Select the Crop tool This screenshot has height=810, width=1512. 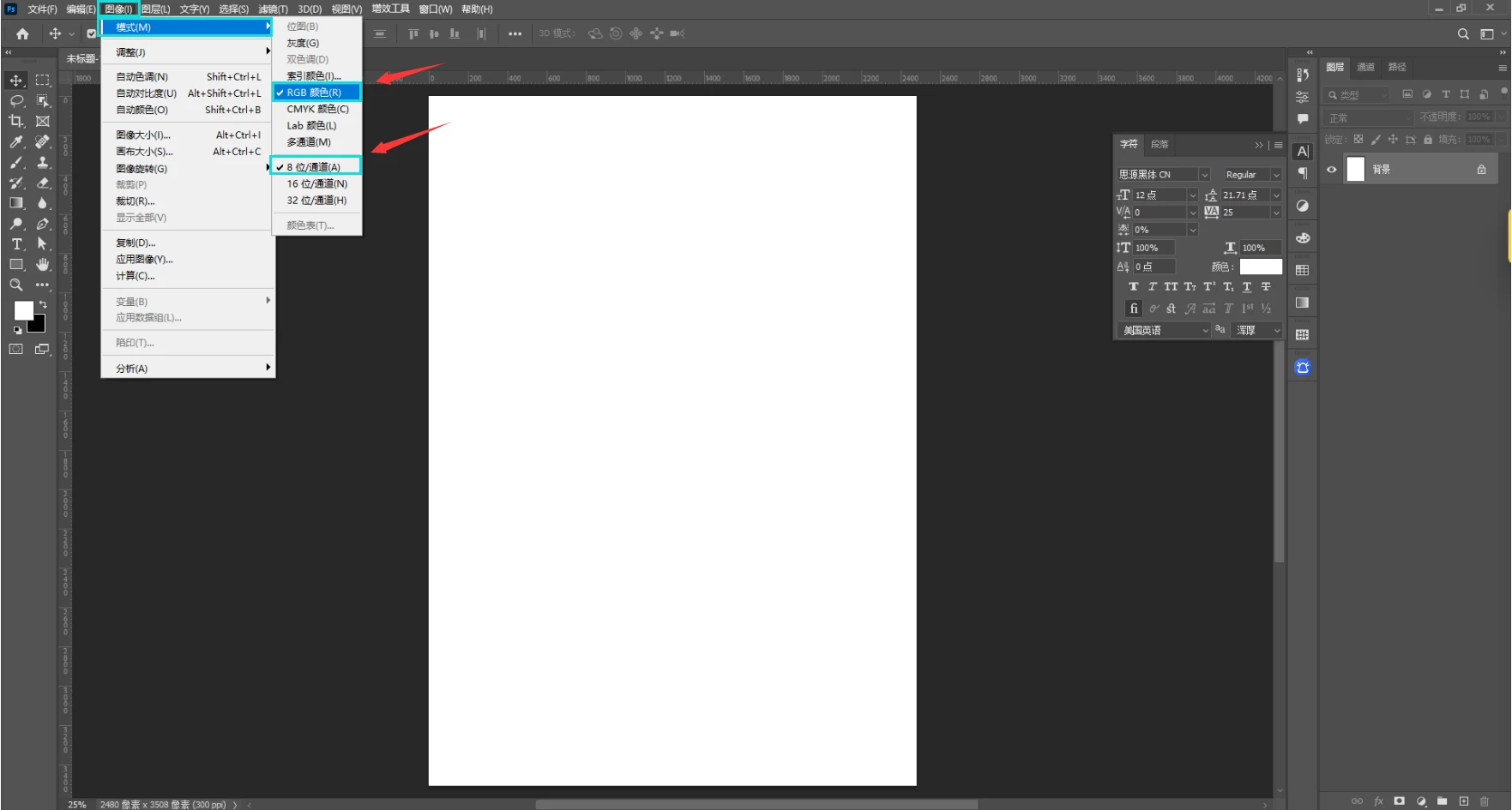click(x=16, y=122)
